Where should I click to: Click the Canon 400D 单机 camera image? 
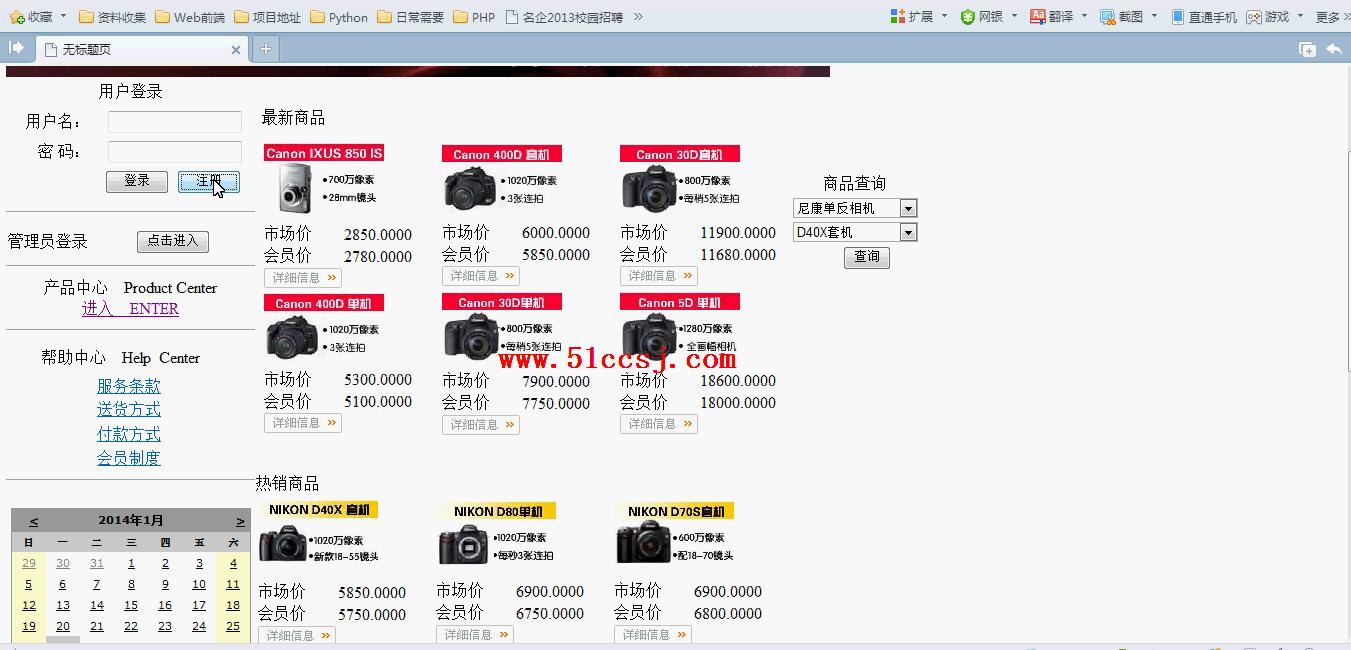(x=324, y=327)
